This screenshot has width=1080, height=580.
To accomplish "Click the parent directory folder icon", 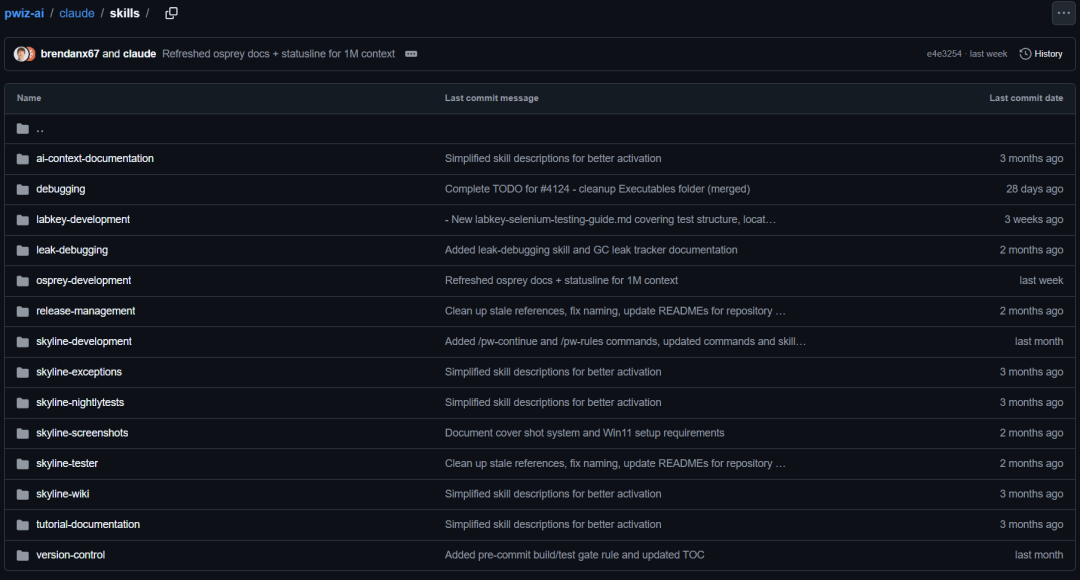I will pos(23,129).
